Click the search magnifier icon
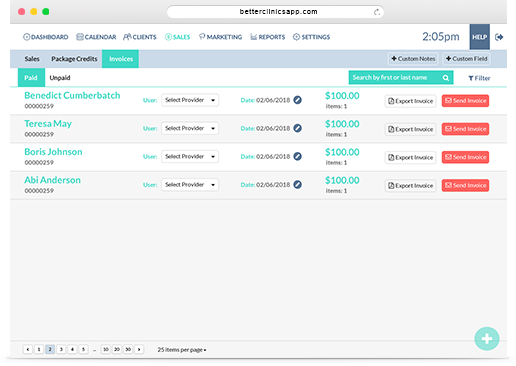Viewport: 516px width, 366px height. [x=446, y=78]
